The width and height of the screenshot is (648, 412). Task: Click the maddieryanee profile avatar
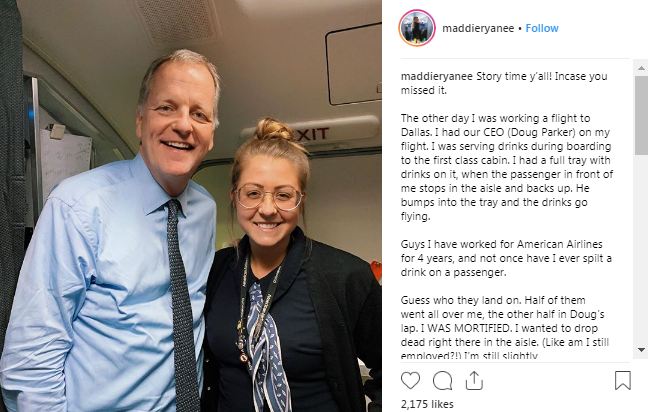point(417,28)
